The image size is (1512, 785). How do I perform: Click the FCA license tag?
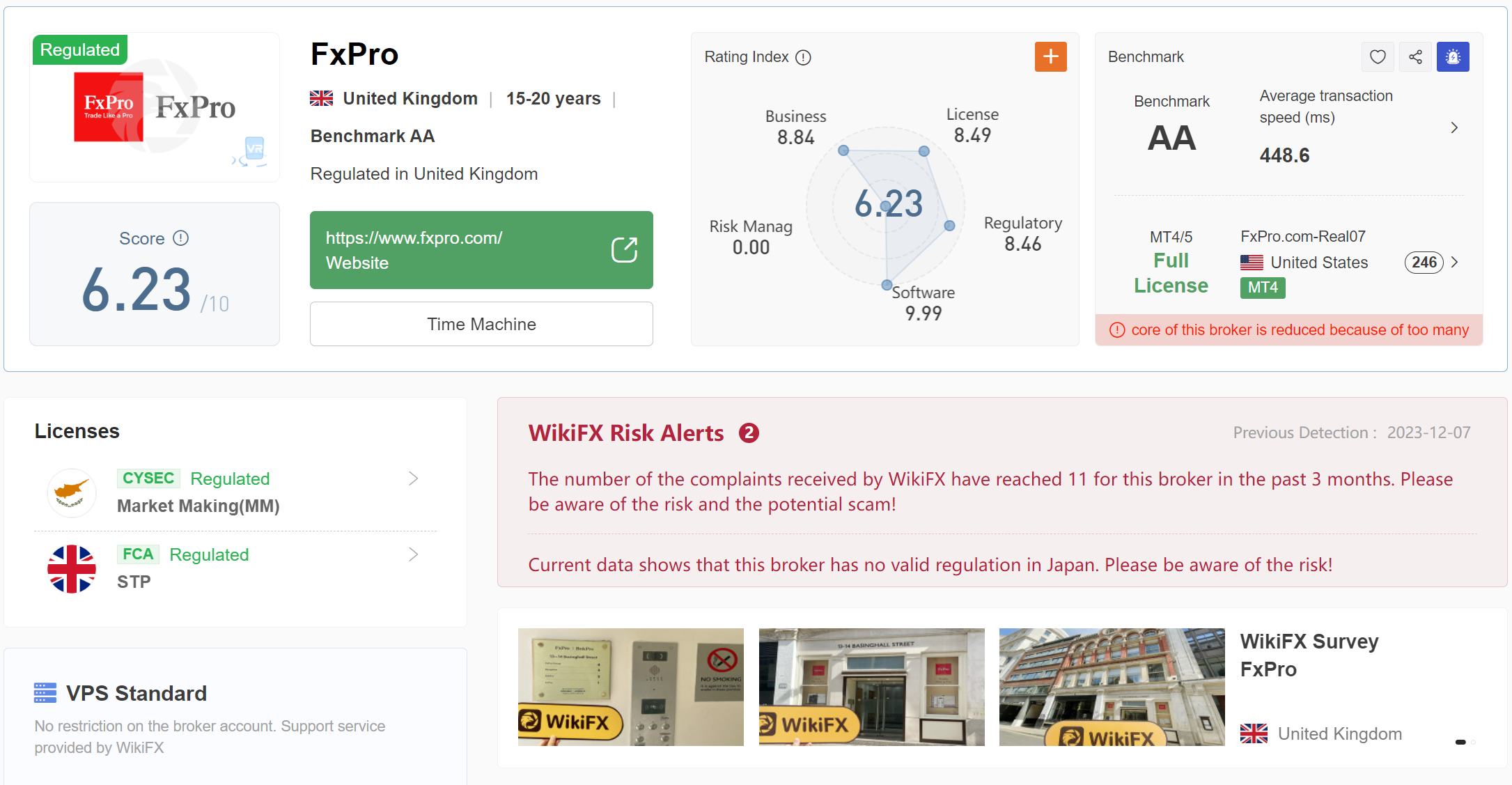[x=138, y=554]
